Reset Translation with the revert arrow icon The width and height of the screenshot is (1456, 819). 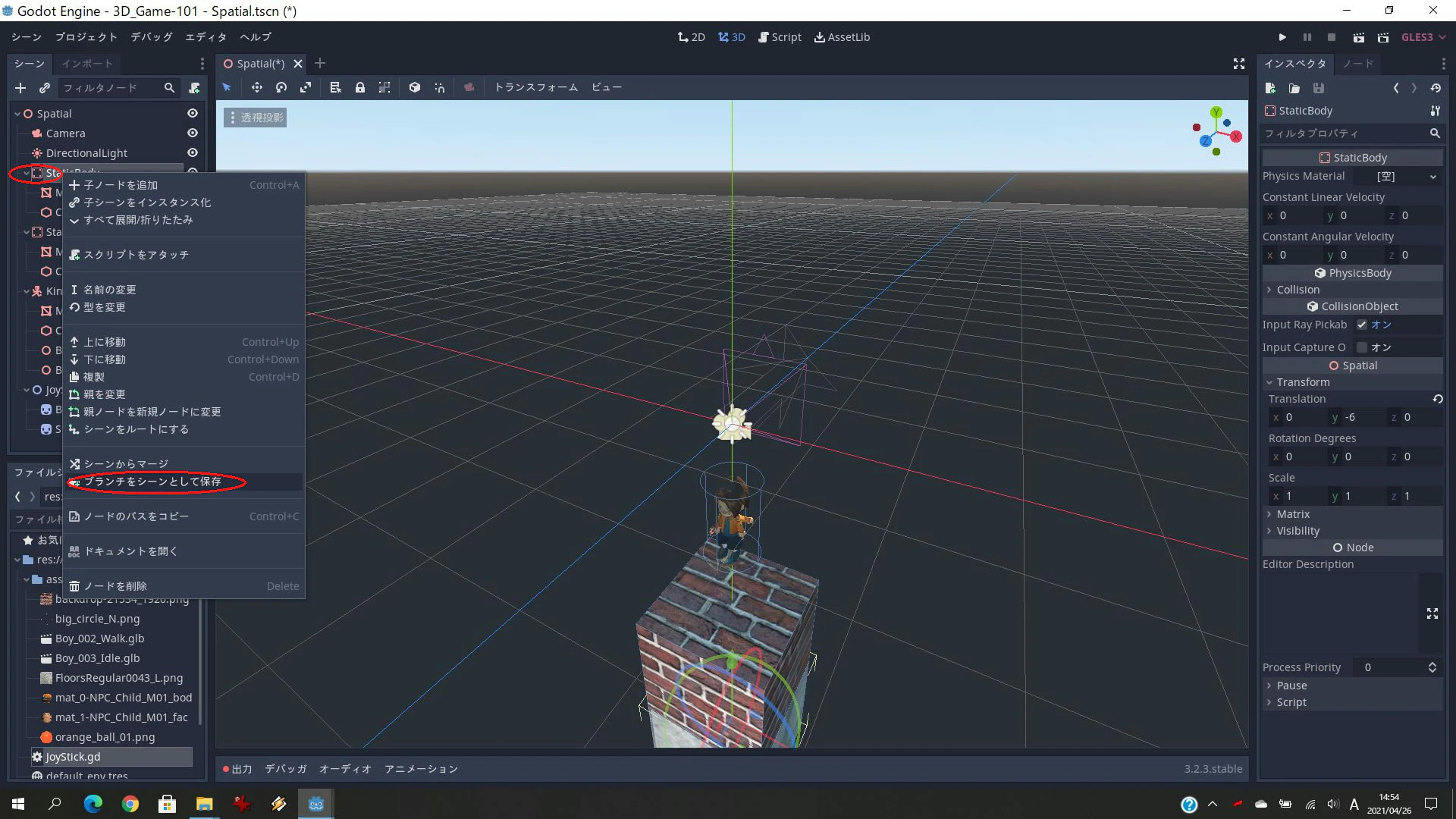[x=1437, y=399]
